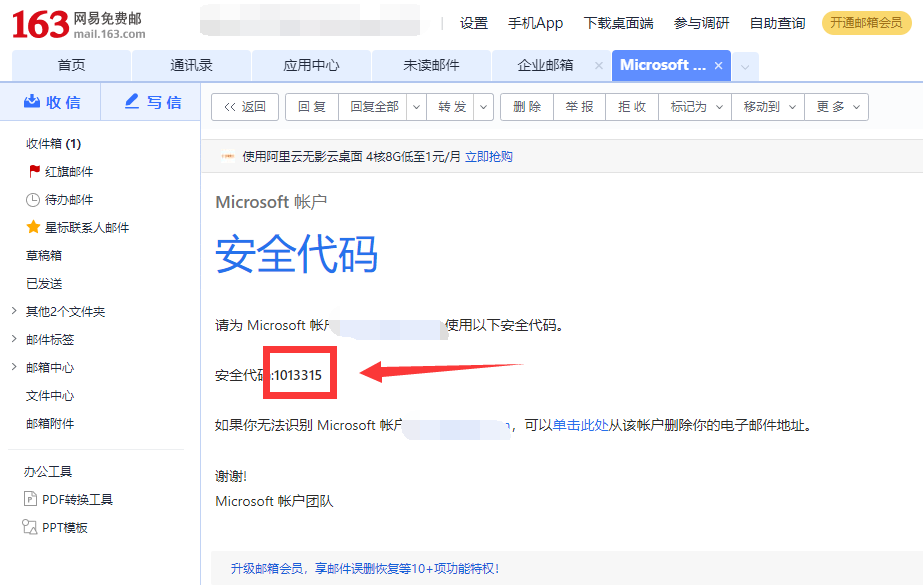The image size is (923, 585).
Task: Switch to the 通讯录 tab
Action: [x=191, y=66]
